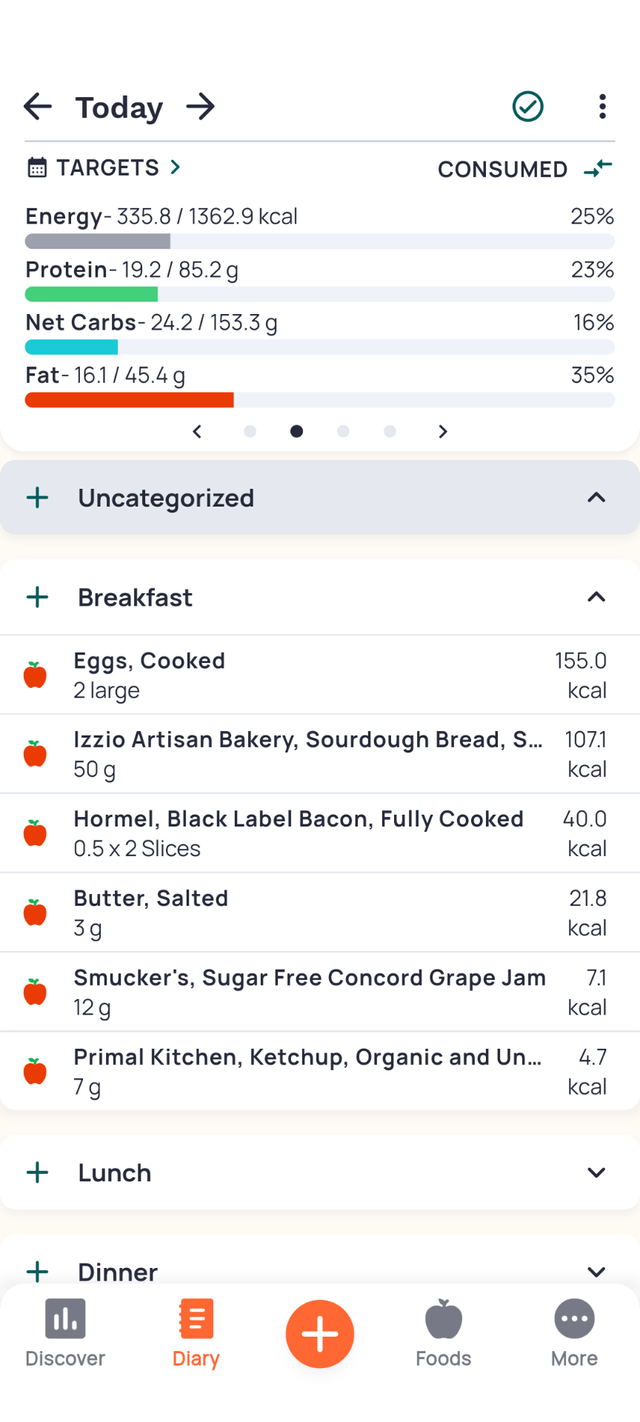Screen dimensions: 640x1422
Task: Select the third summary page dot
Action: point(343,431)
